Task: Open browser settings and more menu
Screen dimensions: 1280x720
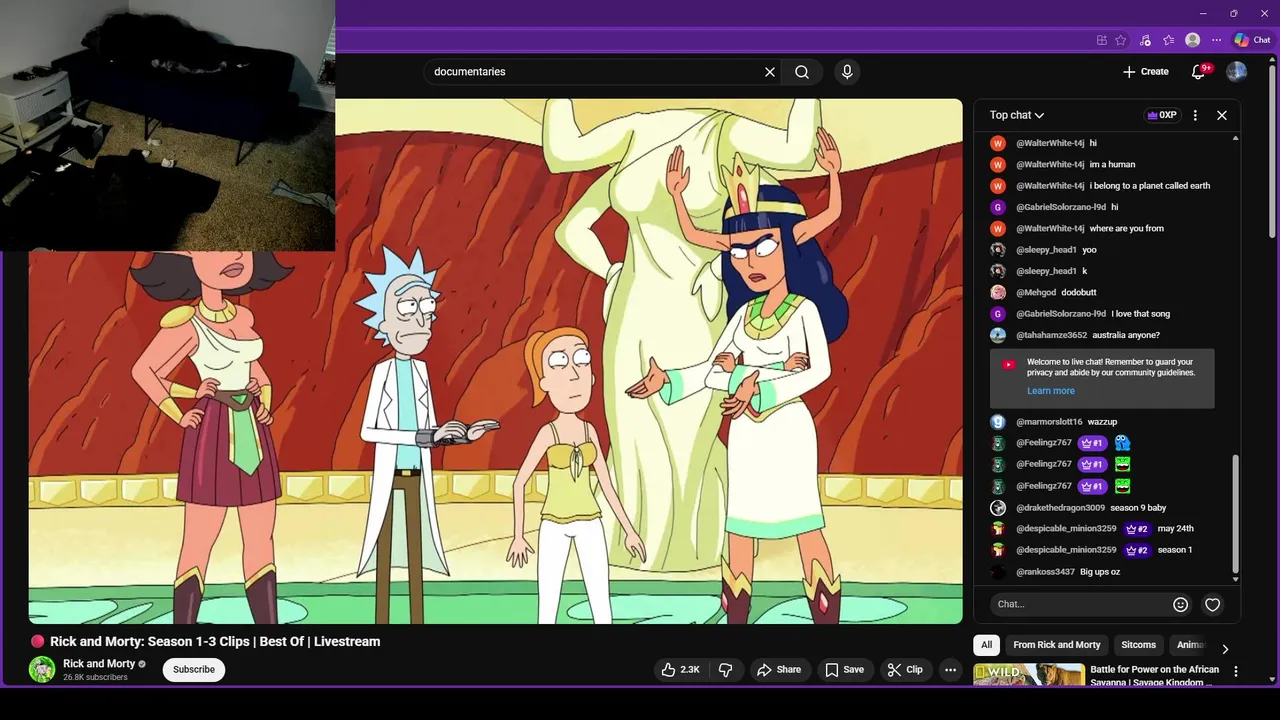Action: coord(1216,40)
